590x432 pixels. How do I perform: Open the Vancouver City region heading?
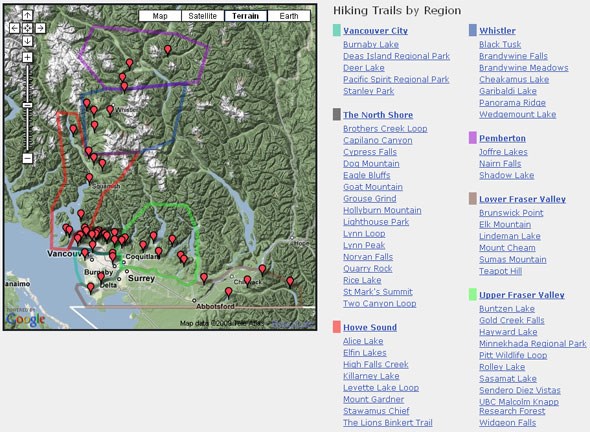point(376,31)
